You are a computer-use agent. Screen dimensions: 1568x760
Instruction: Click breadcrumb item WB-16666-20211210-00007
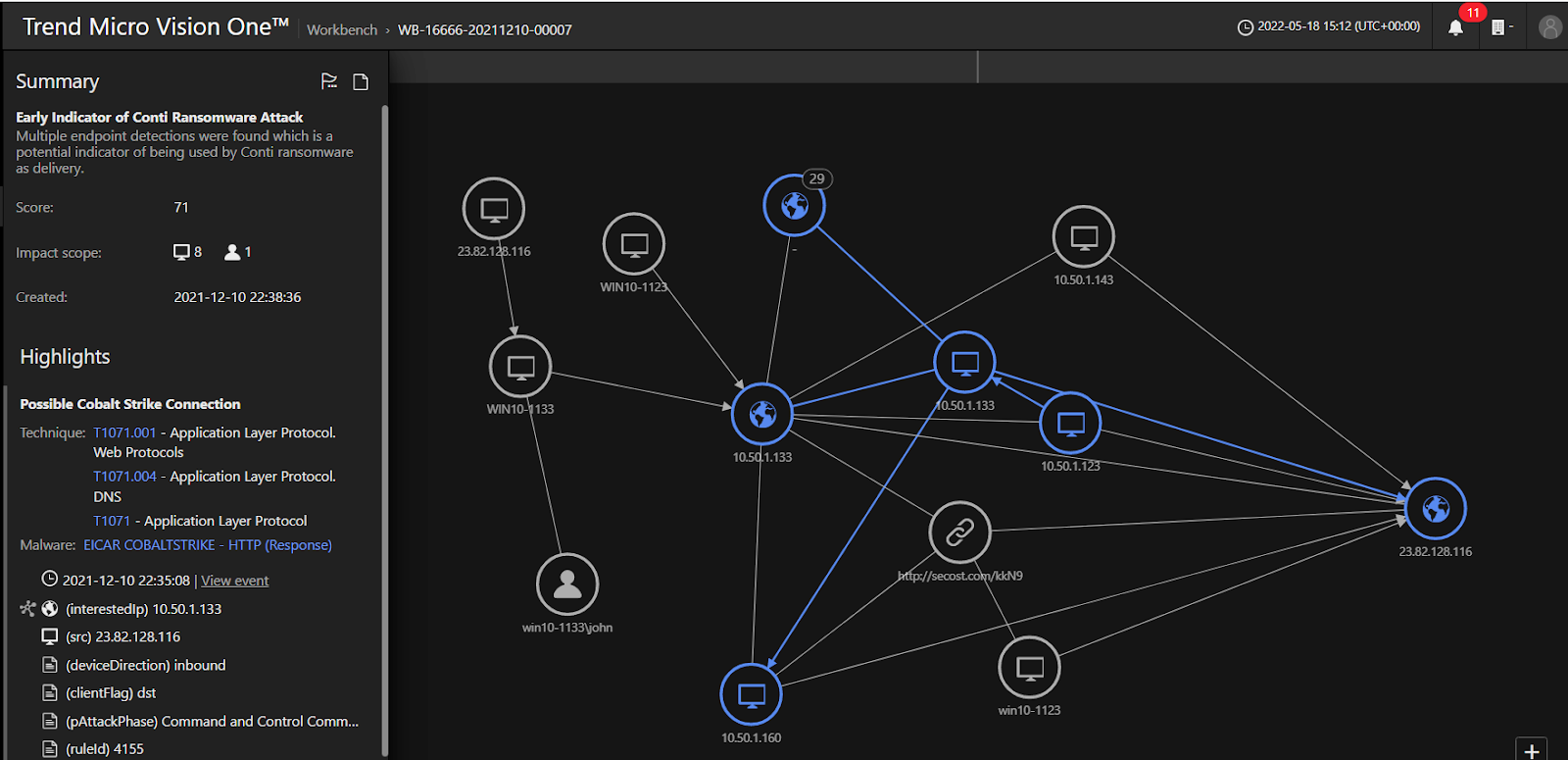[485, 30]
